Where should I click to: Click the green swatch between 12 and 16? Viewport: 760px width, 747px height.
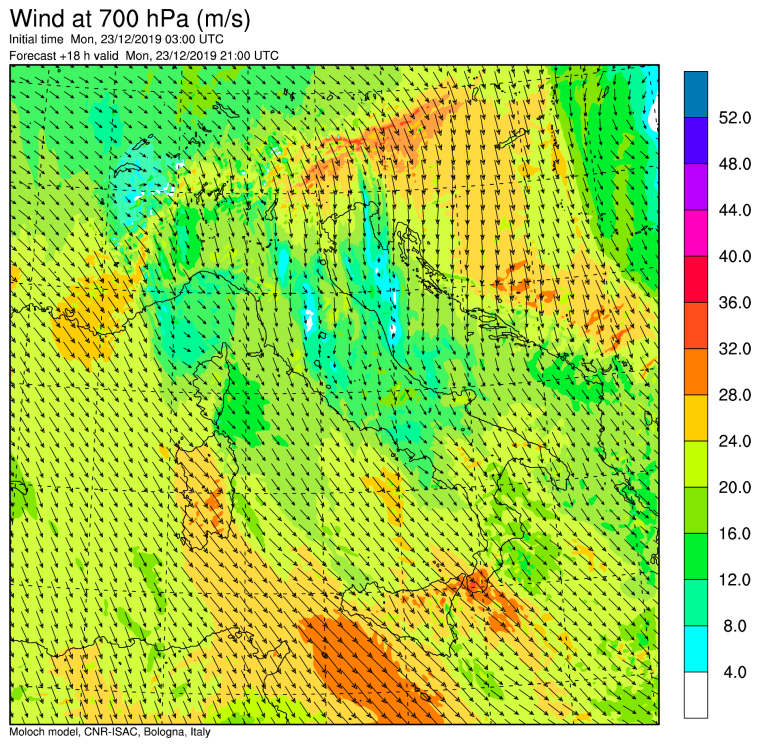(696, 556)
